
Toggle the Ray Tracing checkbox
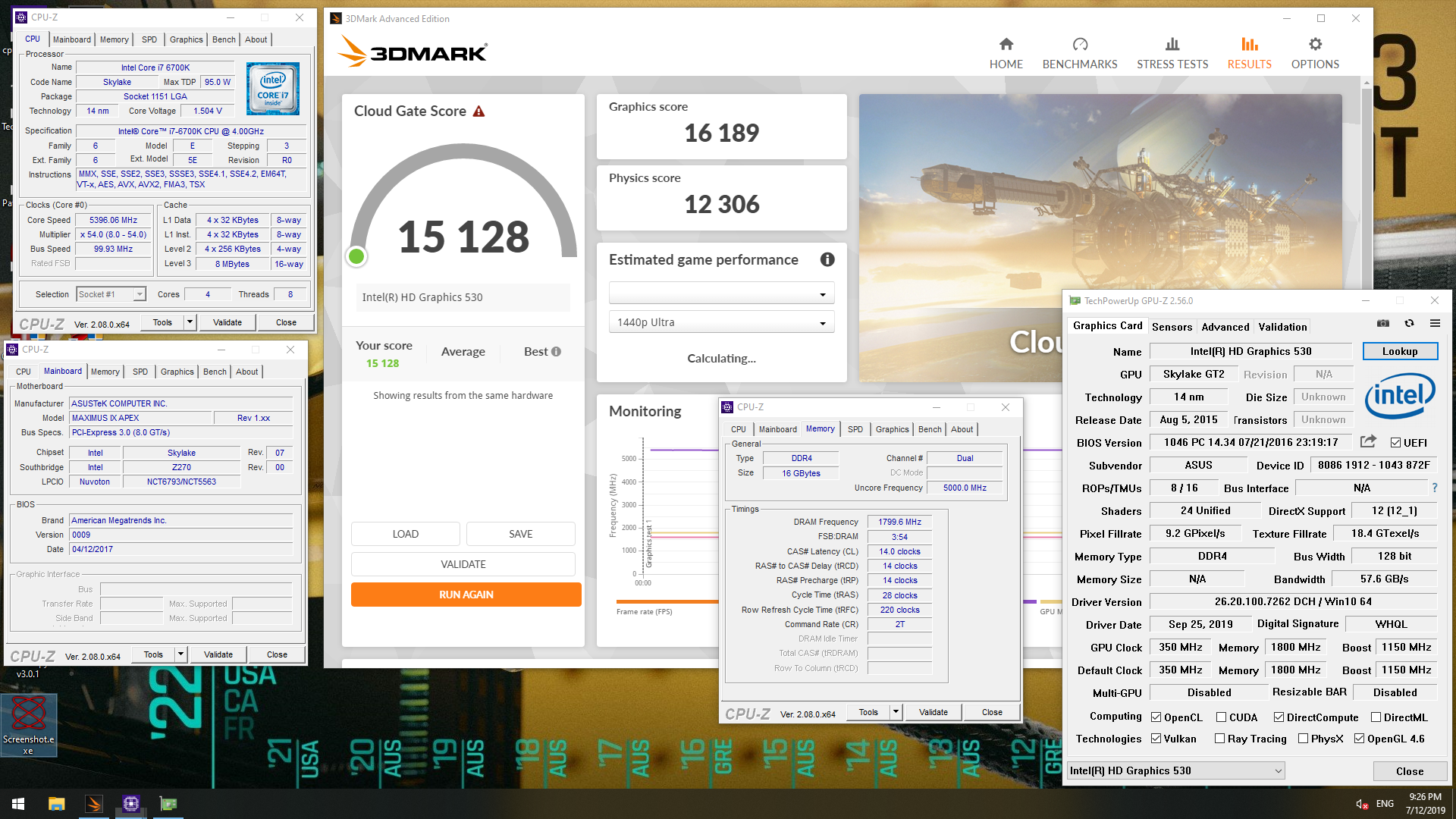click(x=1219, y=738)
